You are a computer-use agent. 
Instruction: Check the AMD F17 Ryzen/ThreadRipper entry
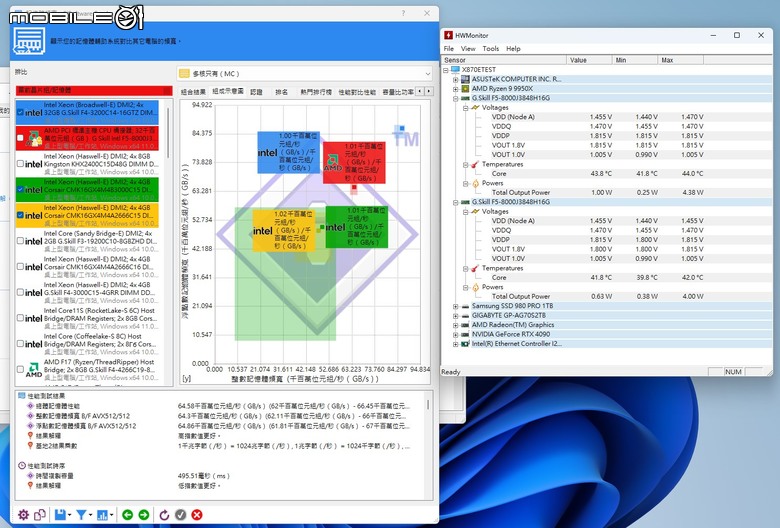(x=20, y=369)
